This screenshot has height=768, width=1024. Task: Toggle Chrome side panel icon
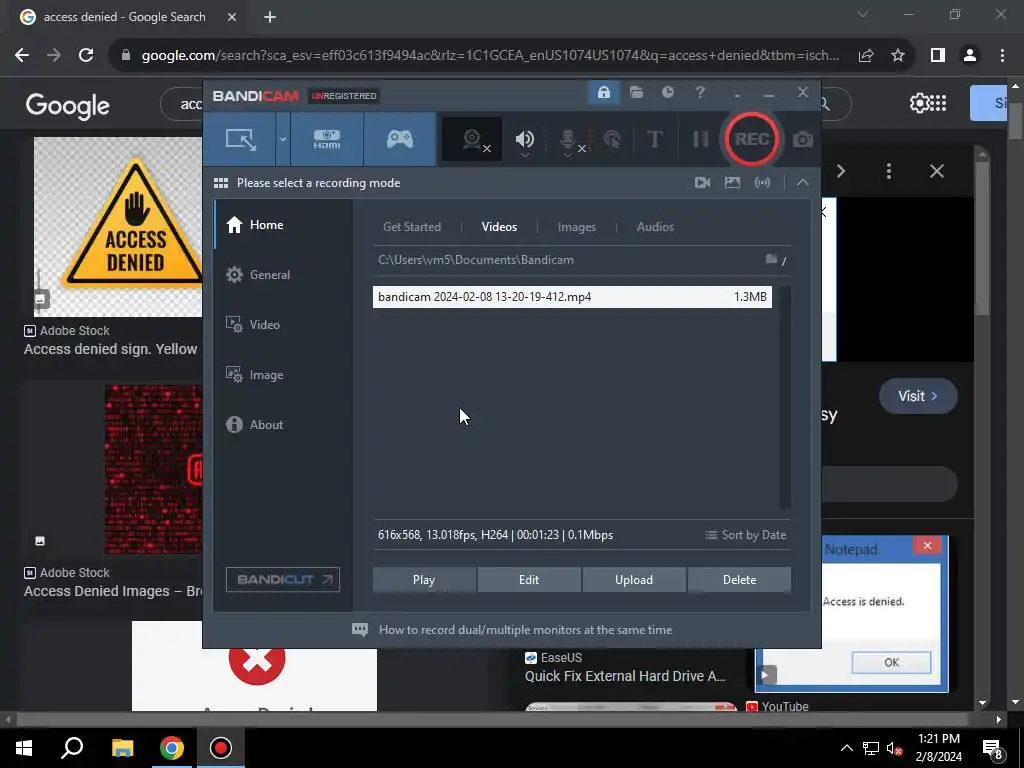coord(938,56)
